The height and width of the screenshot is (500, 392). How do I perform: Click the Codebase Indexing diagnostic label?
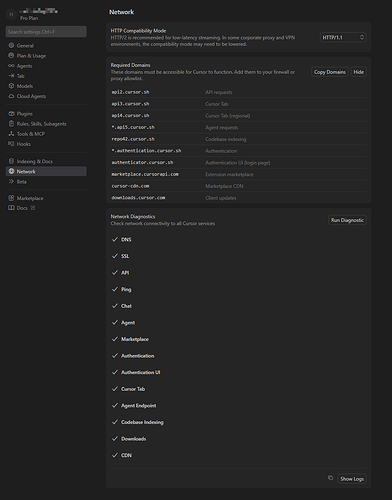142,422
